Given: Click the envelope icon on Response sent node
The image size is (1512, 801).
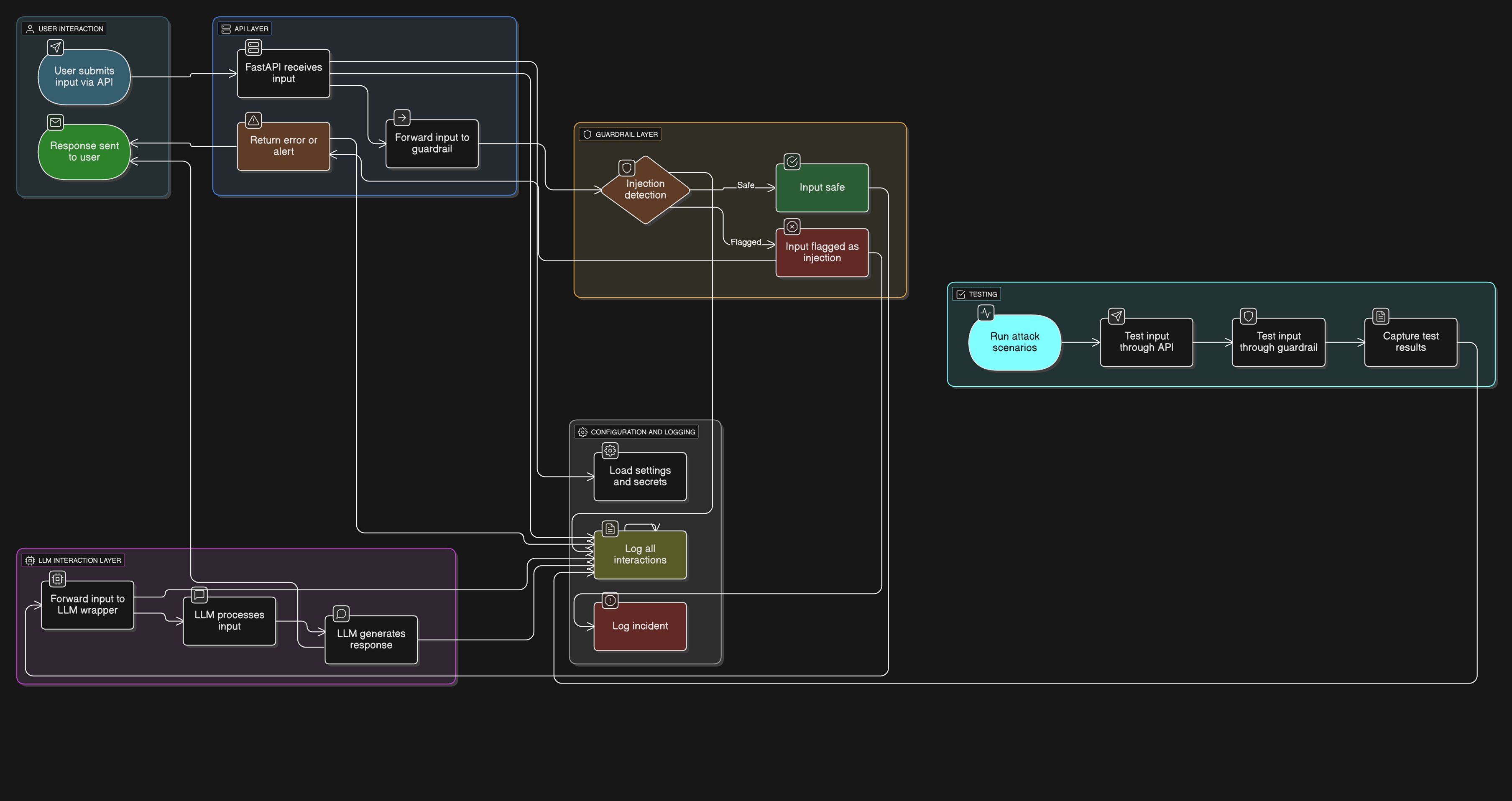Looking at the screenshot, I should click(x=55, y=122).
